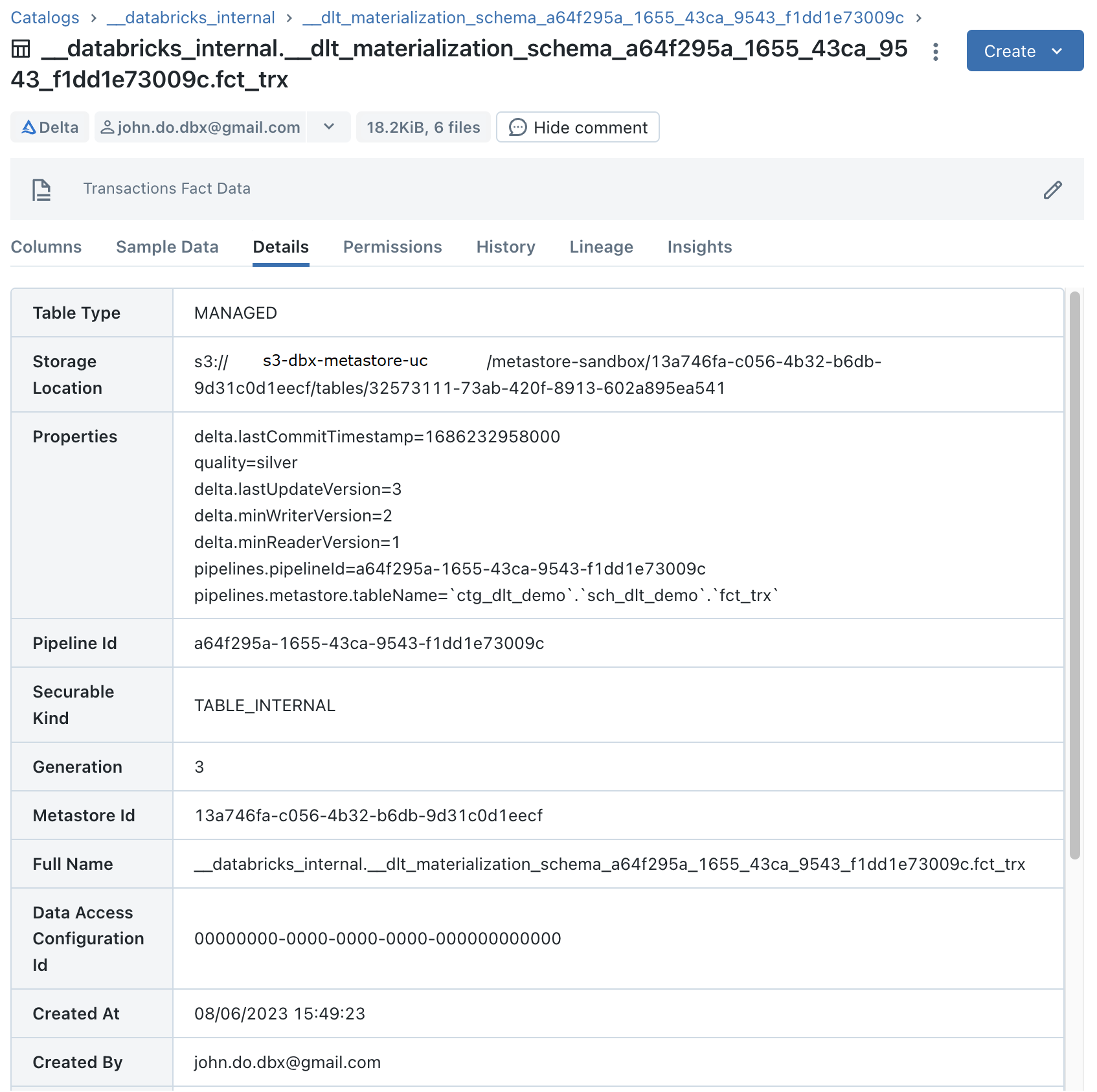Click the Pipeline Id row label
The width and height of the screenshot is (1097, 1092).
coord(75,643)
